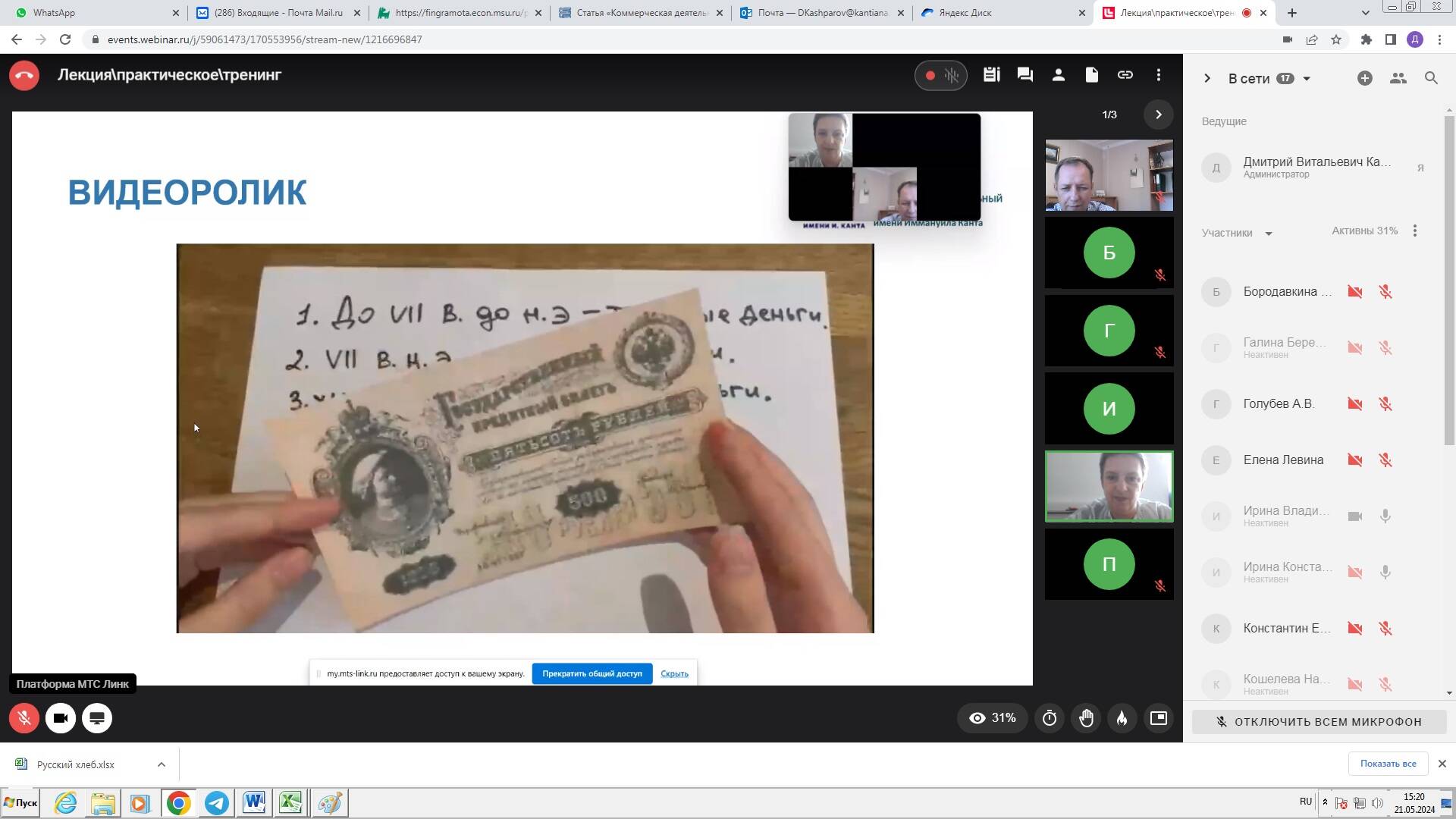Image resolution: width=1456 pixels, height=819 pixels.
Task: Switch to Входящие Почта Mail.ru tab
Action: (278, 13)
